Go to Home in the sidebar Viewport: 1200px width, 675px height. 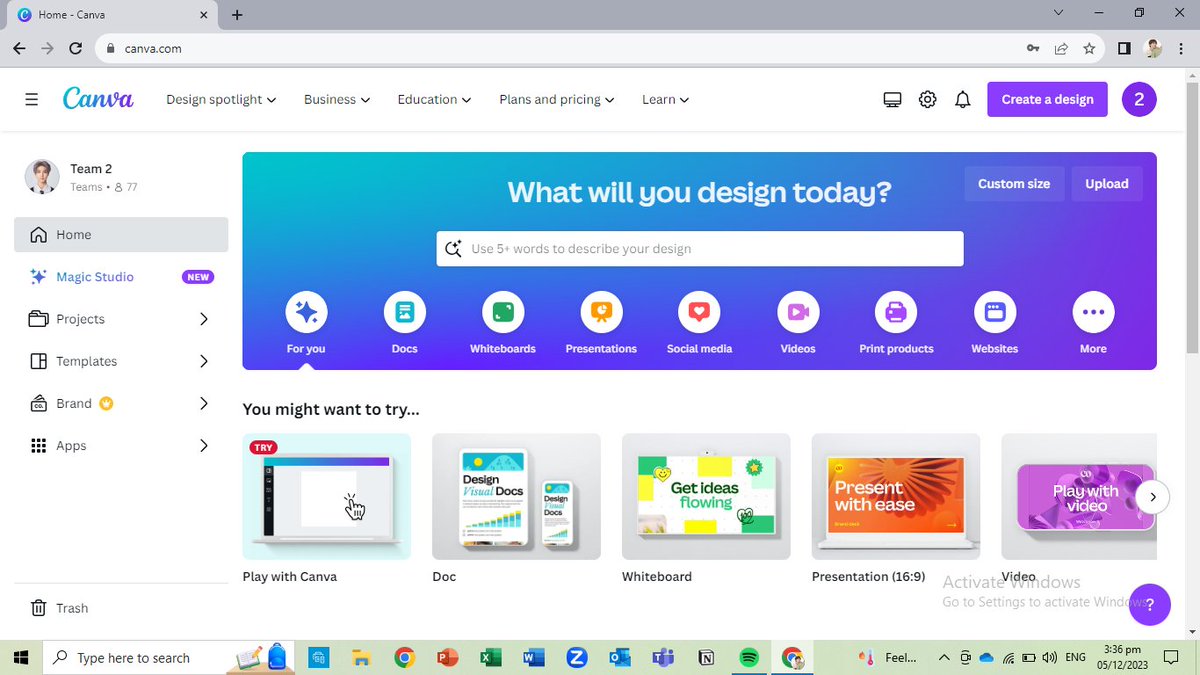(121, 235)
